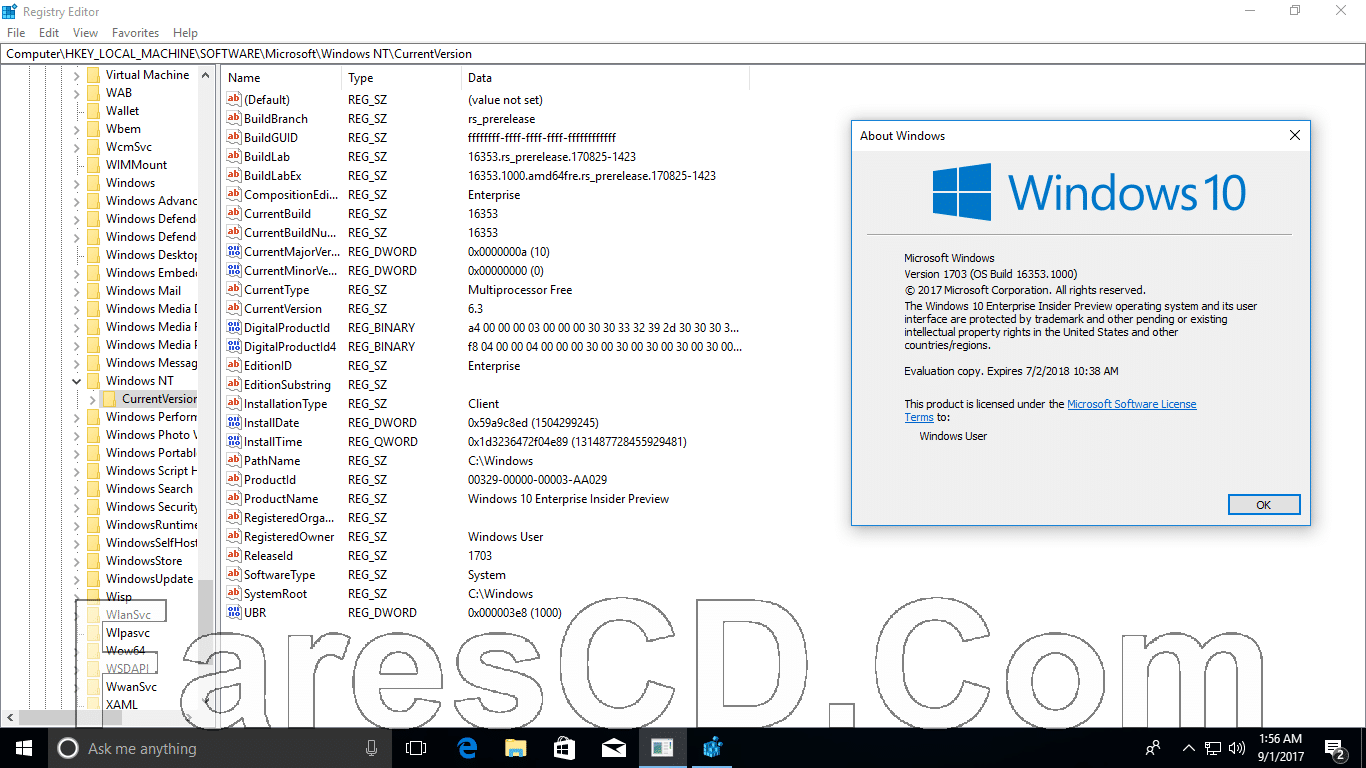The width and height of the screenshot is (1366, 768).
Task: Open the File menu
Action: click(x=16, y=33)
